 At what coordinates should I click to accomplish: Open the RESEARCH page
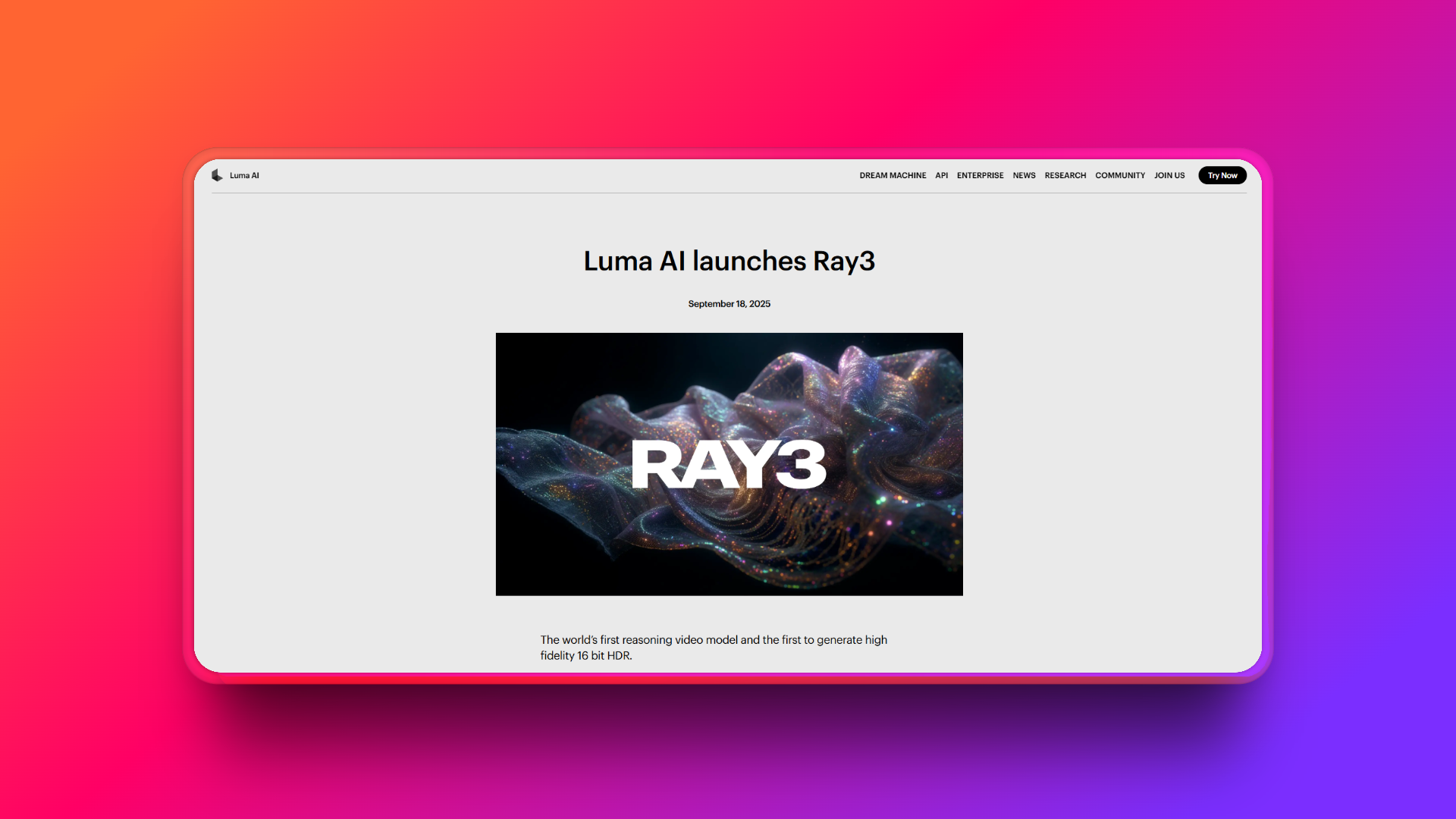click(x=1065, y=175)
